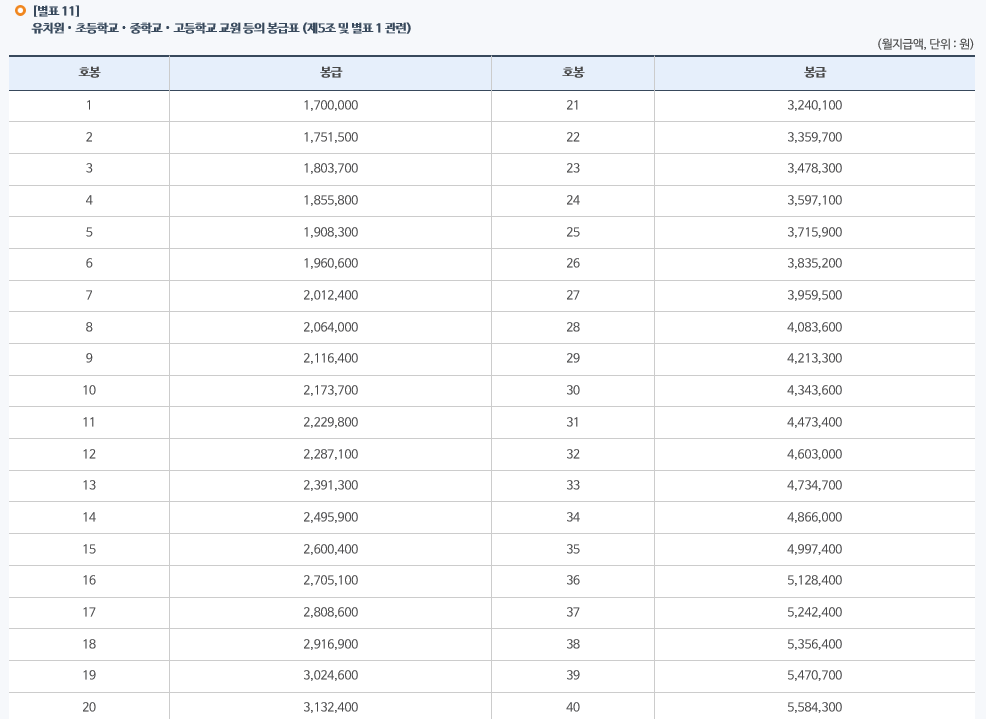This screenshot has height=719, width=986.
Task: Select the 별표 11 heading text
Action: [x=56, y=11]
